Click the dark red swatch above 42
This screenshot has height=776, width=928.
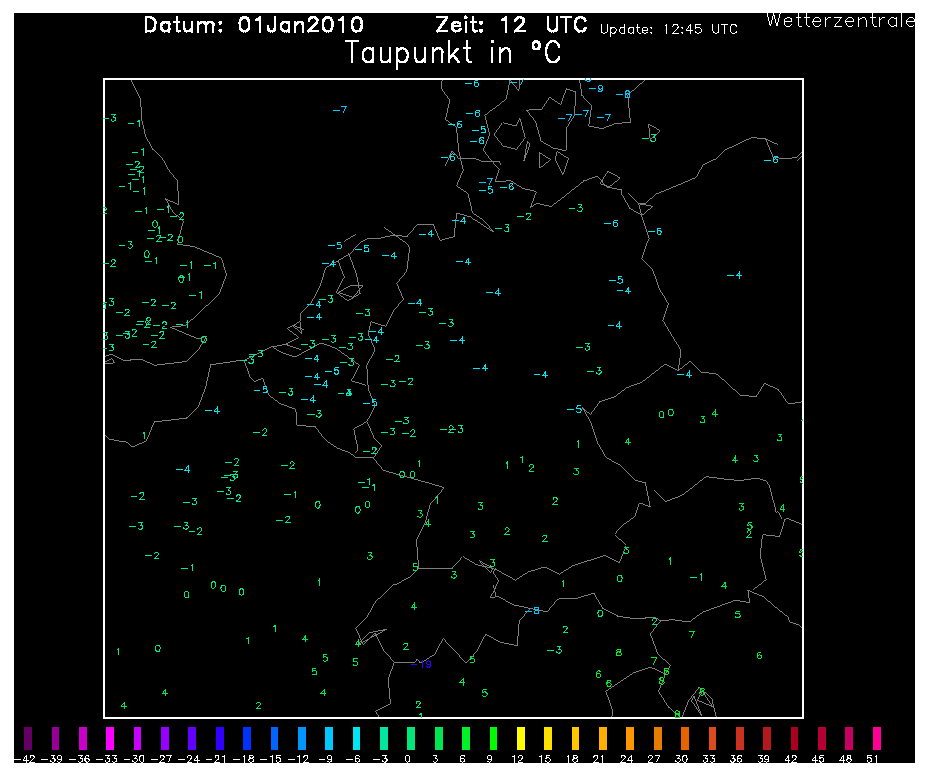coord(794,738)
